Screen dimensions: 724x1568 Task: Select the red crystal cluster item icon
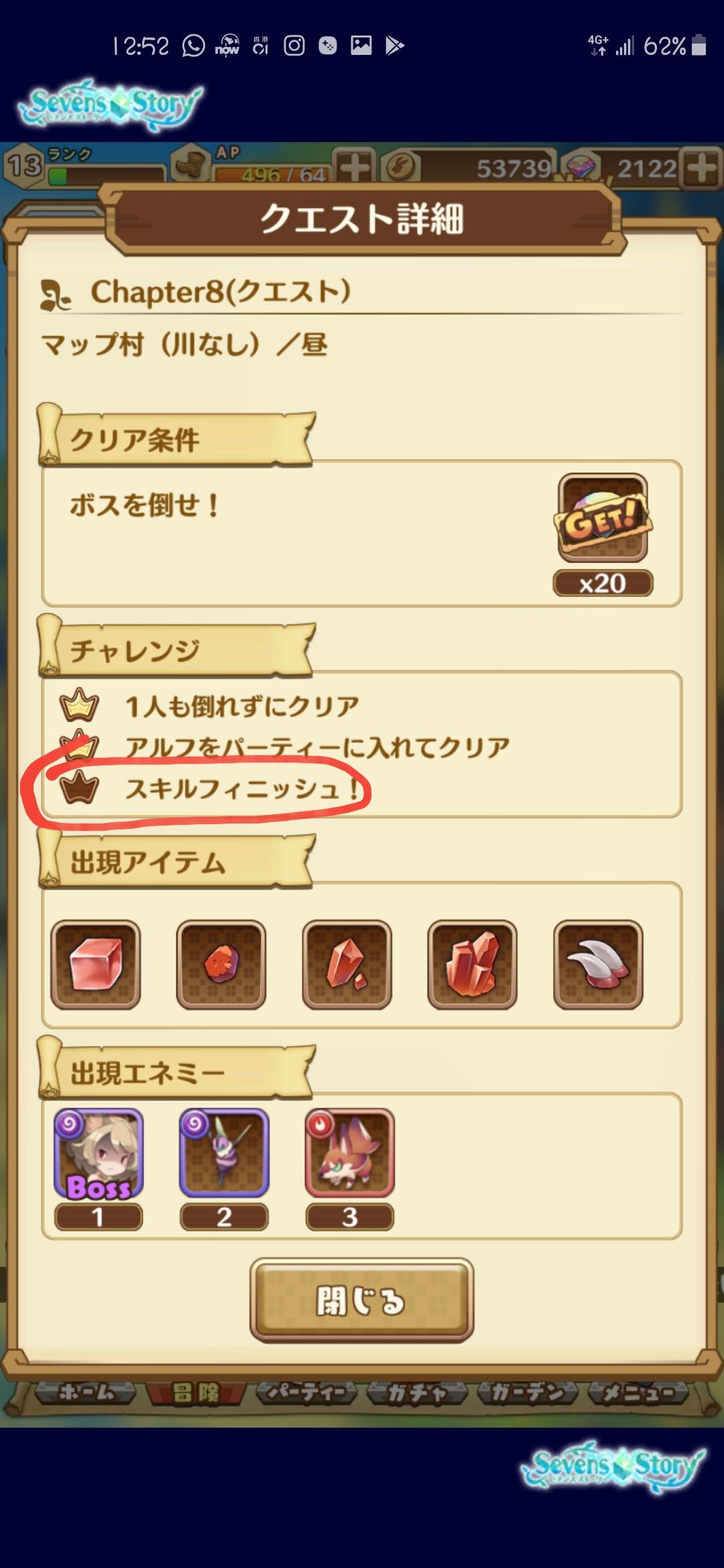pos(472,964)
